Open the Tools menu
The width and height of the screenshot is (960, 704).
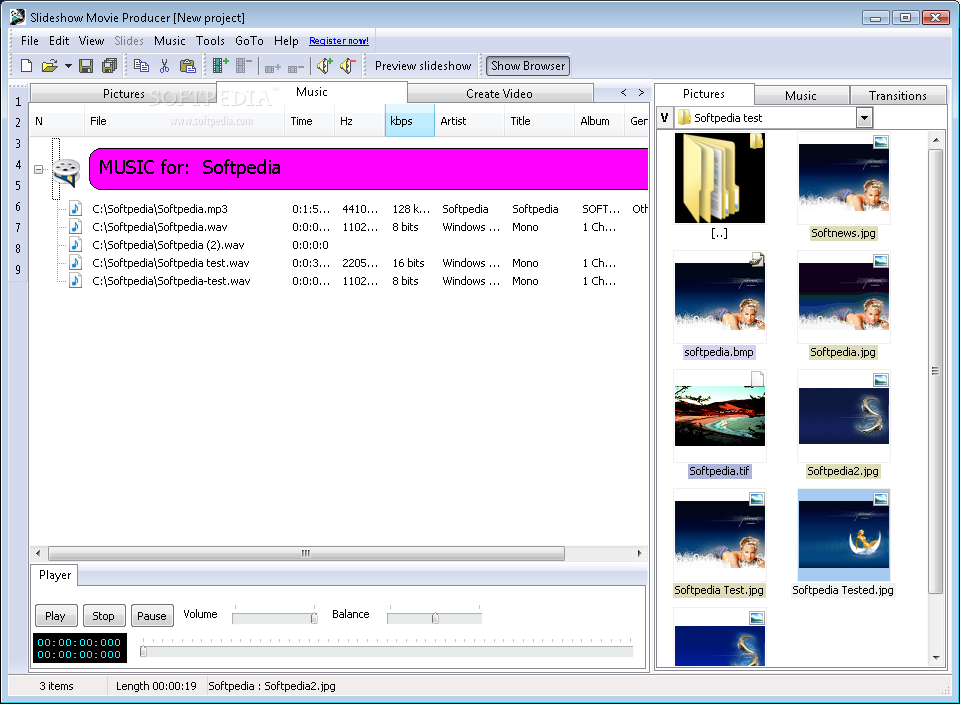coord(210,41)
